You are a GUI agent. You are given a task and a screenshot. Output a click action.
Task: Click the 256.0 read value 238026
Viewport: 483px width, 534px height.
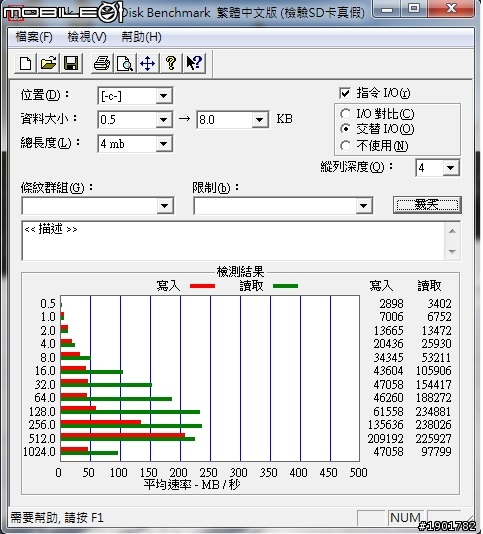433,425
